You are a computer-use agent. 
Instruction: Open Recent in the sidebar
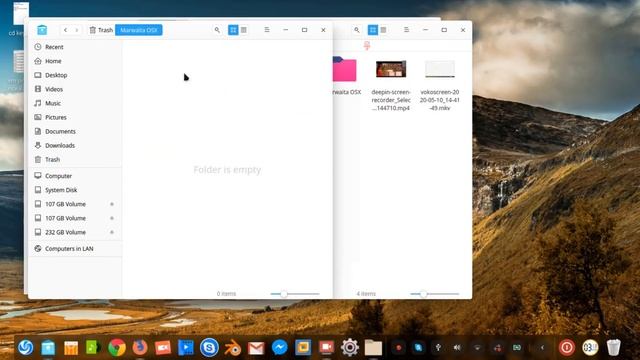pyautogui.click(x=75, y=47)
